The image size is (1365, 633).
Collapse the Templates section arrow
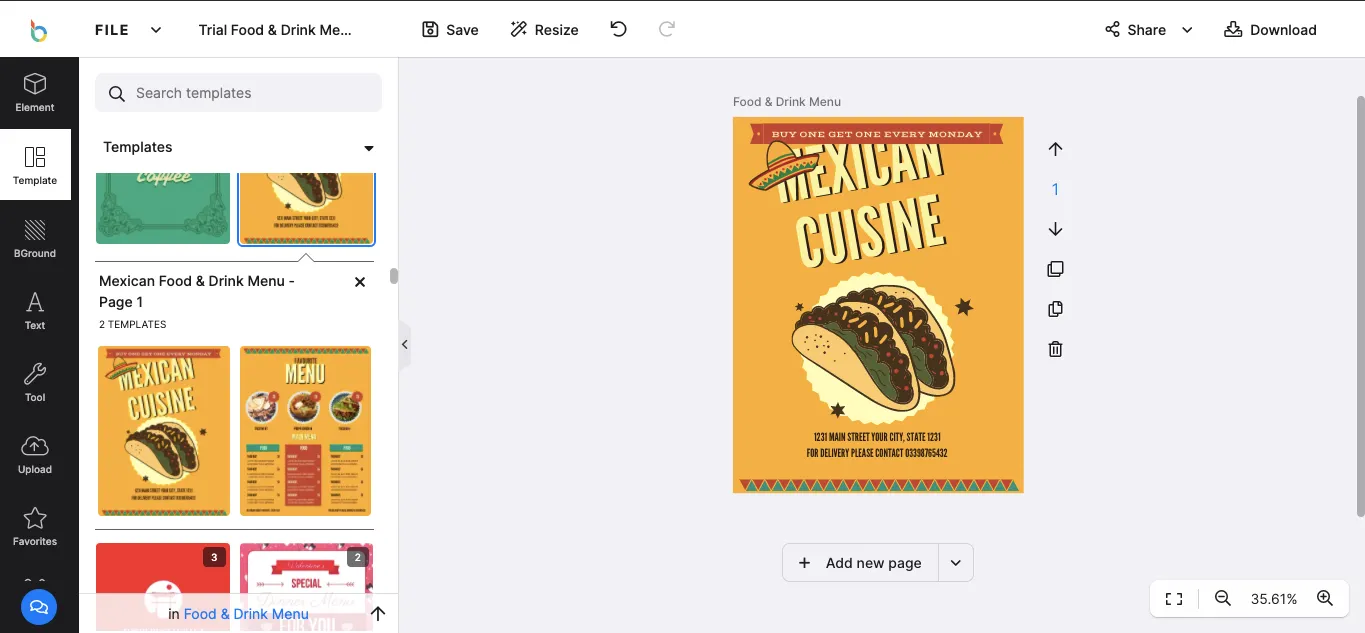tap(368, 148)
